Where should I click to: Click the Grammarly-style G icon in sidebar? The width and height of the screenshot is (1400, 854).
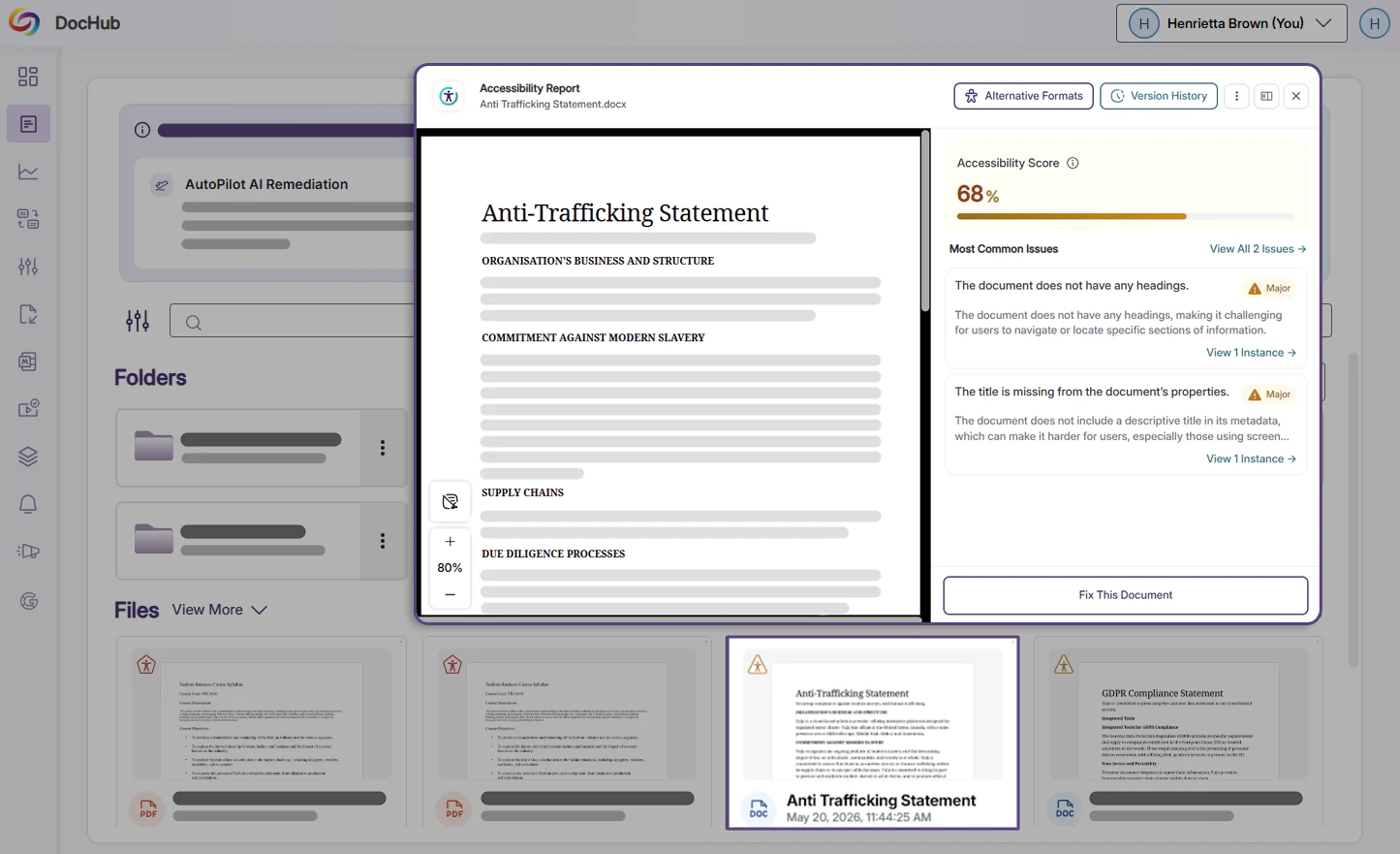pyautogui.click(x=28, y=601)
